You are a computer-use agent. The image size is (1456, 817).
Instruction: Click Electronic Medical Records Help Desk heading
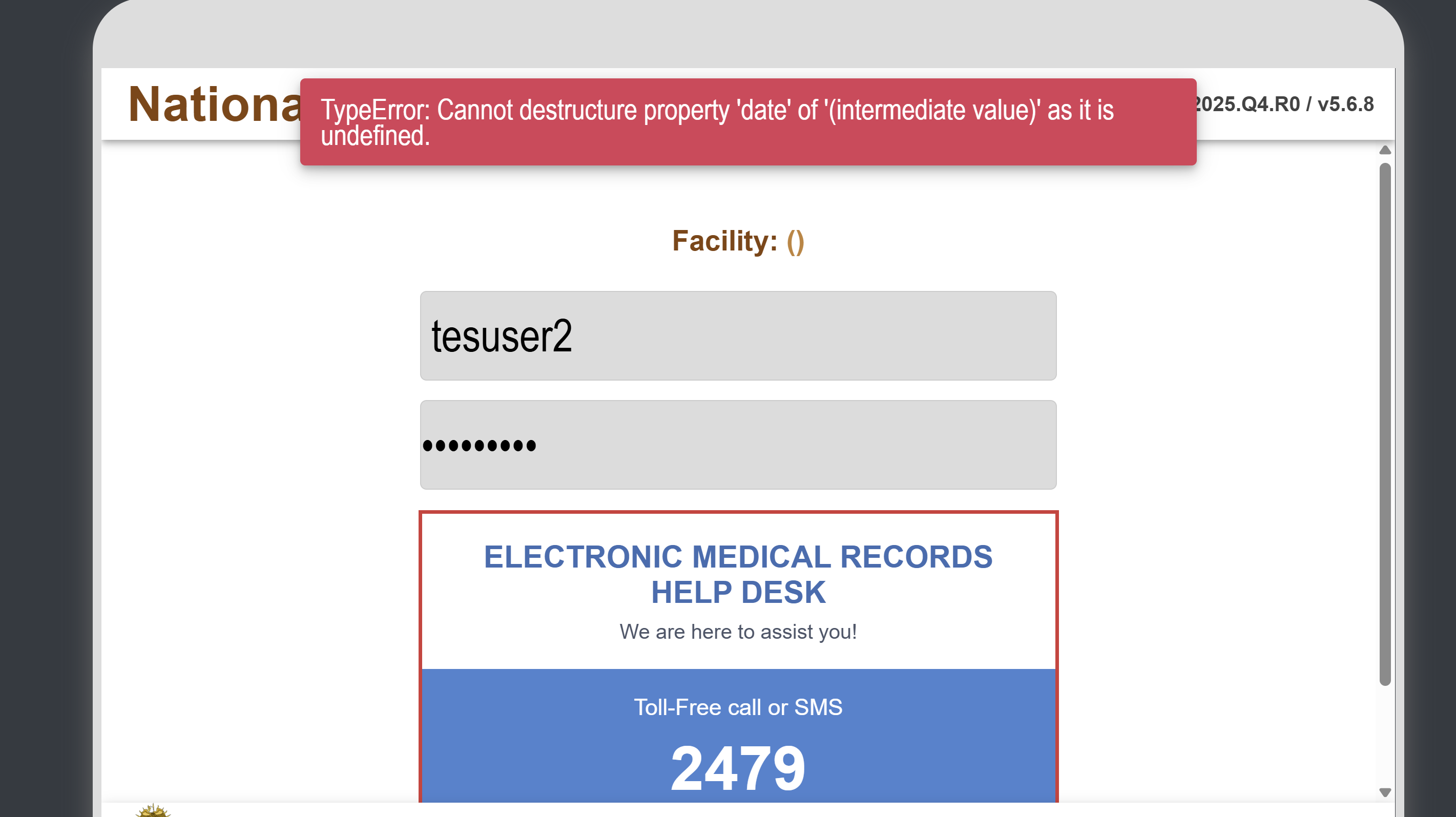[x=738, y=574]
